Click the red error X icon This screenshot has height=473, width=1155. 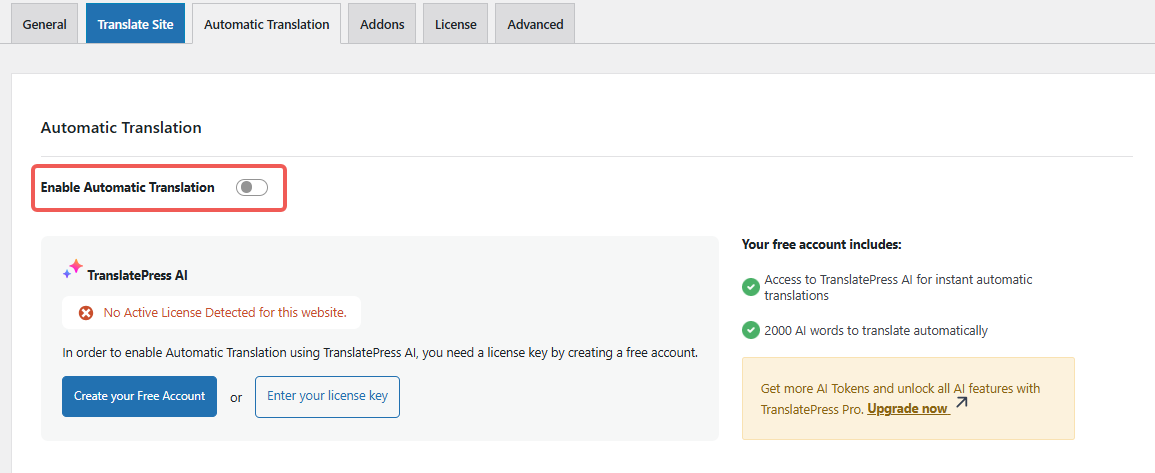tap(86, 313)
